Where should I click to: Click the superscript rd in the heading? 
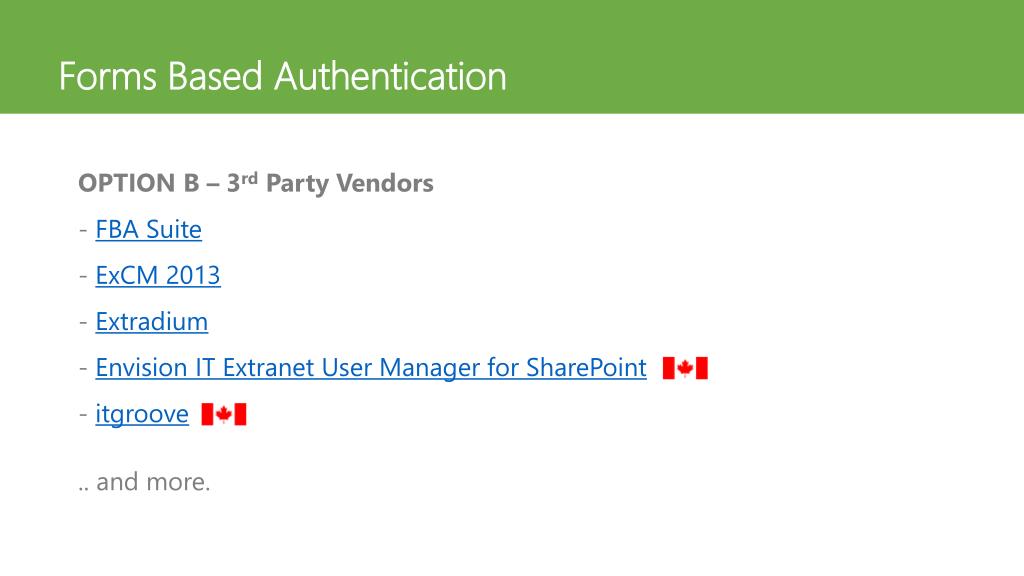coord(251,178)
